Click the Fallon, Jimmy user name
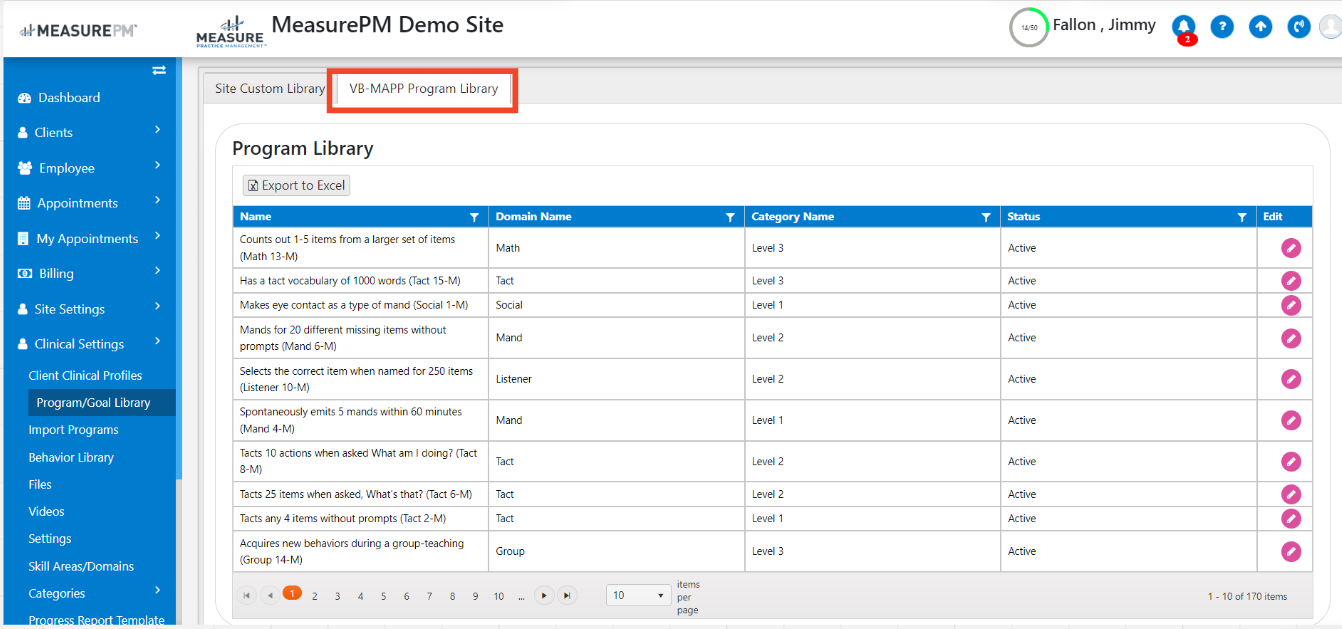 click(1104, 25)
